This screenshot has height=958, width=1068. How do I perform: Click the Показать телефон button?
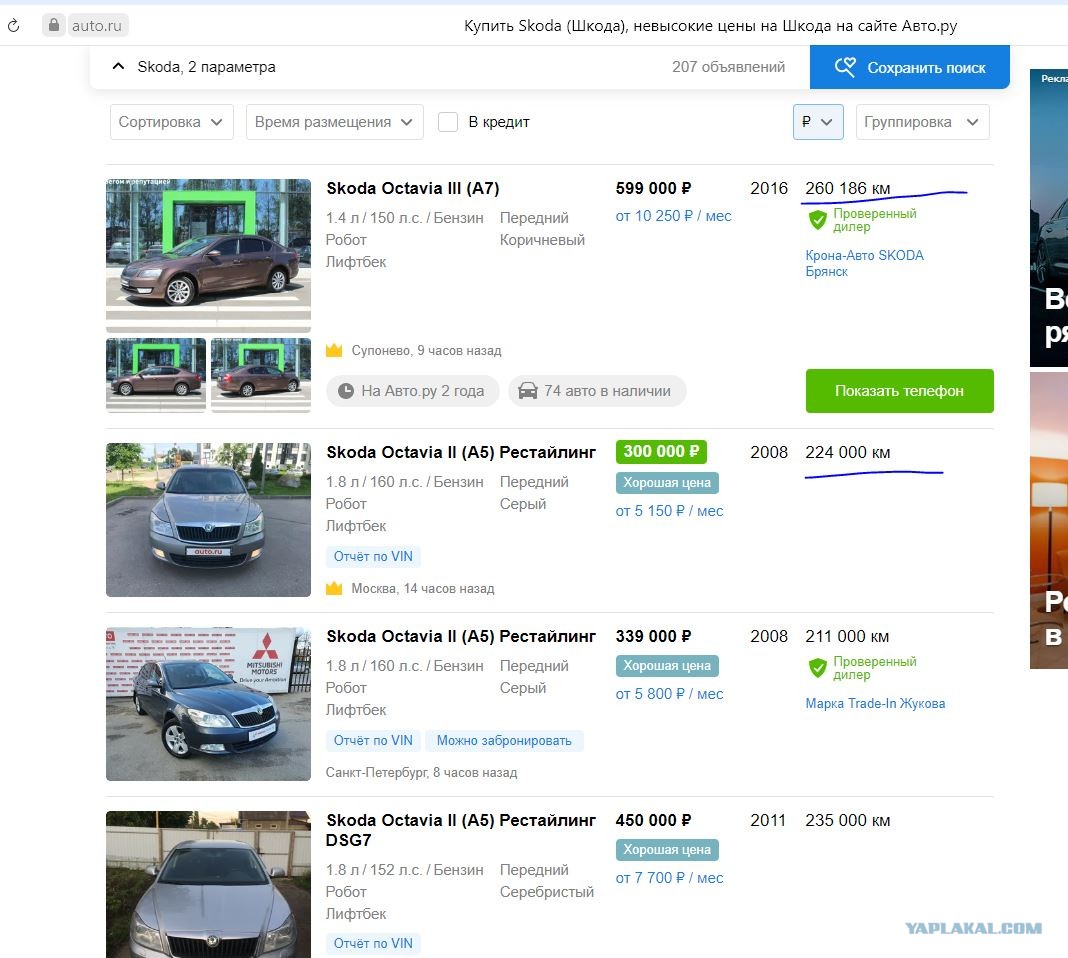tap(899, 391)
